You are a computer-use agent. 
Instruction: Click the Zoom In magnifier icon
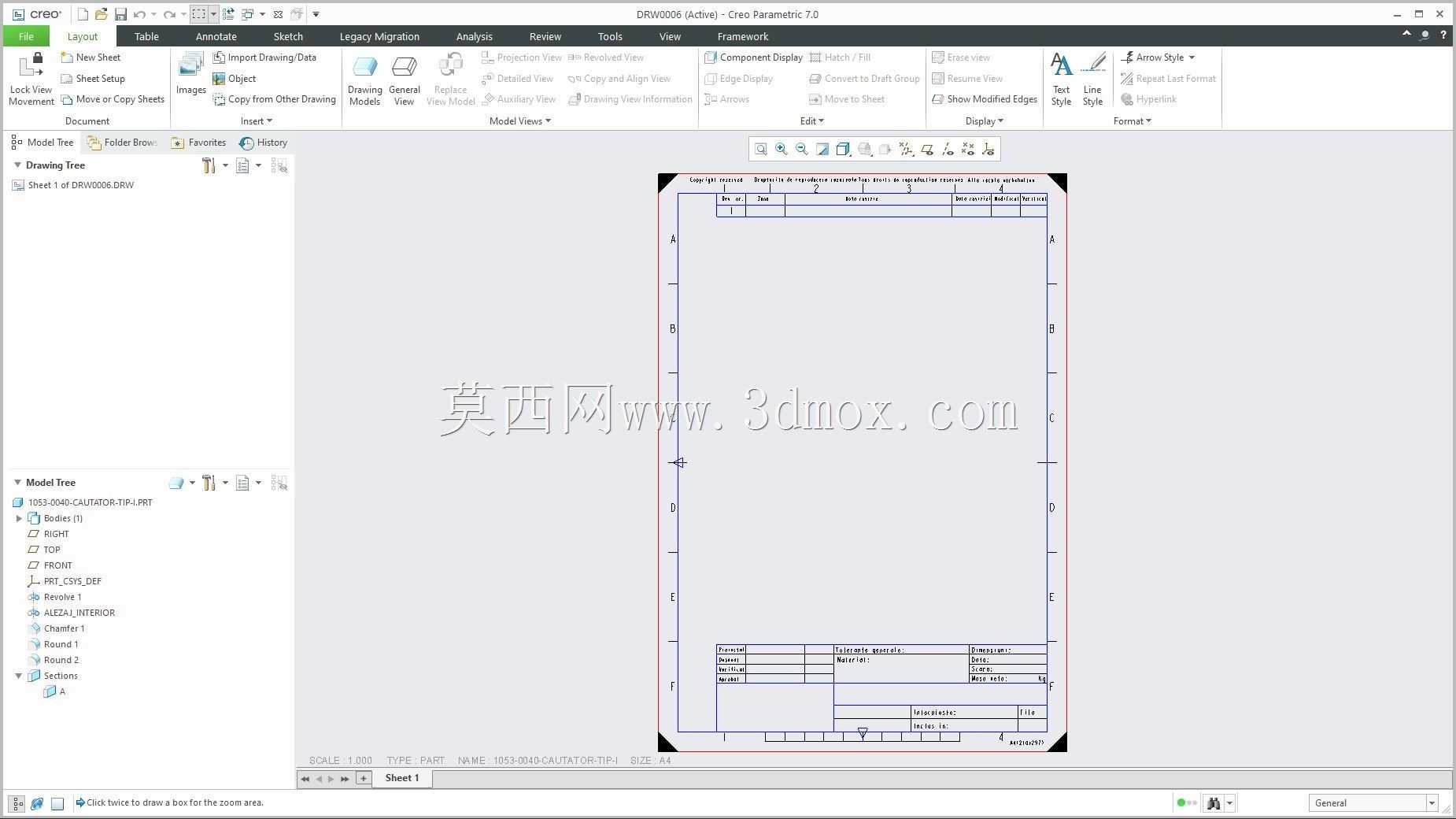(782, 149)
